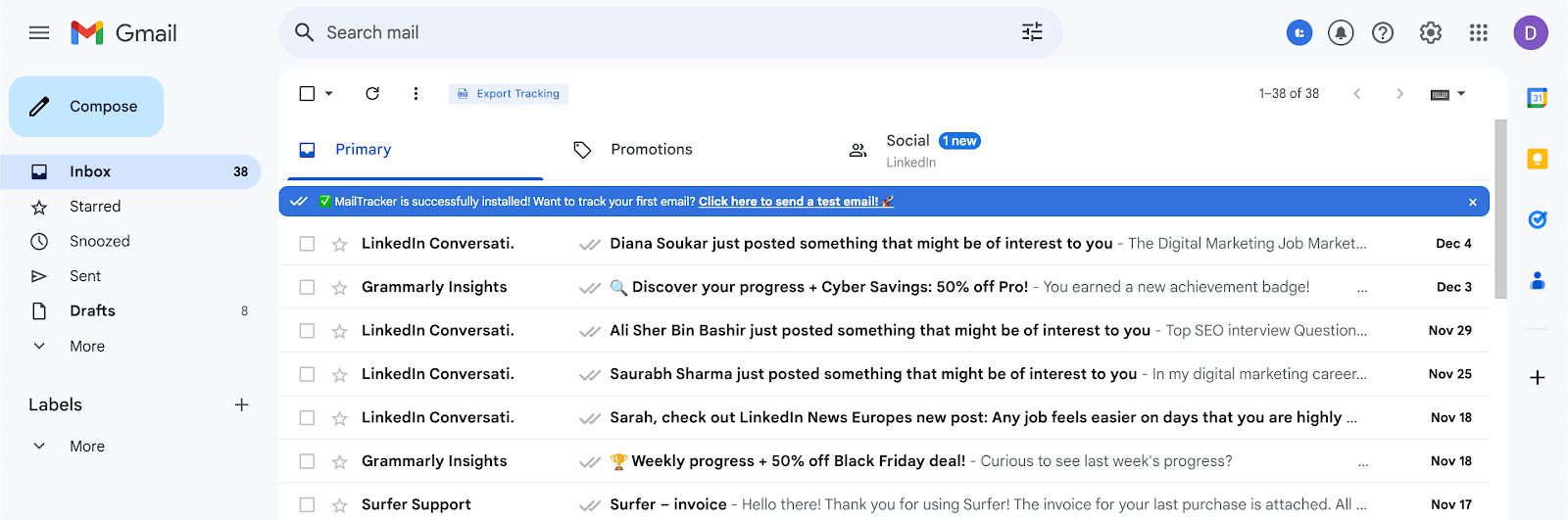Open Contacts side panel icon
Viewport: 1568px width, 520px height.
1538,281
